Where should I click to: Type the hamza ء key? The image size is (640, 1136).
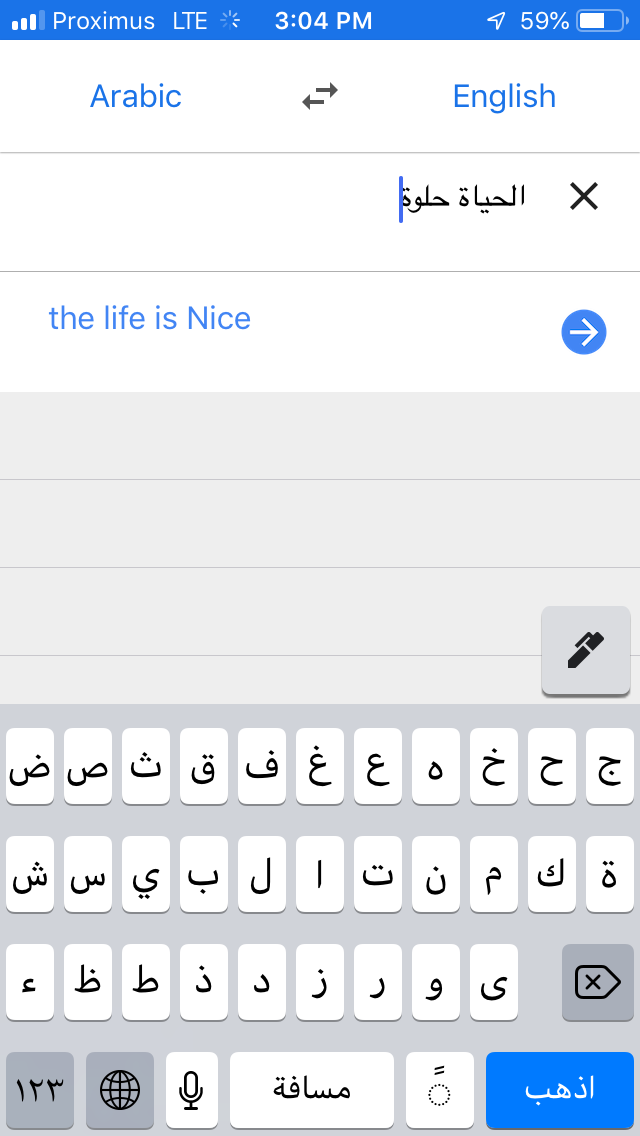coord(30,983)
